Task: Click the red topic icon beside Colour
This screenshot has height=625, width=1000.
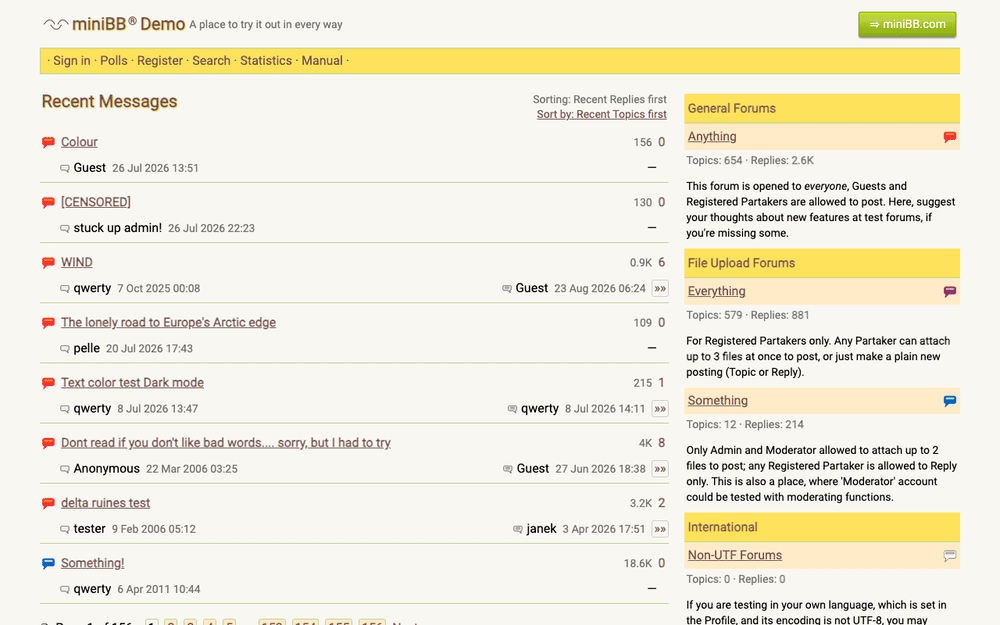Action: coord(48,142)
